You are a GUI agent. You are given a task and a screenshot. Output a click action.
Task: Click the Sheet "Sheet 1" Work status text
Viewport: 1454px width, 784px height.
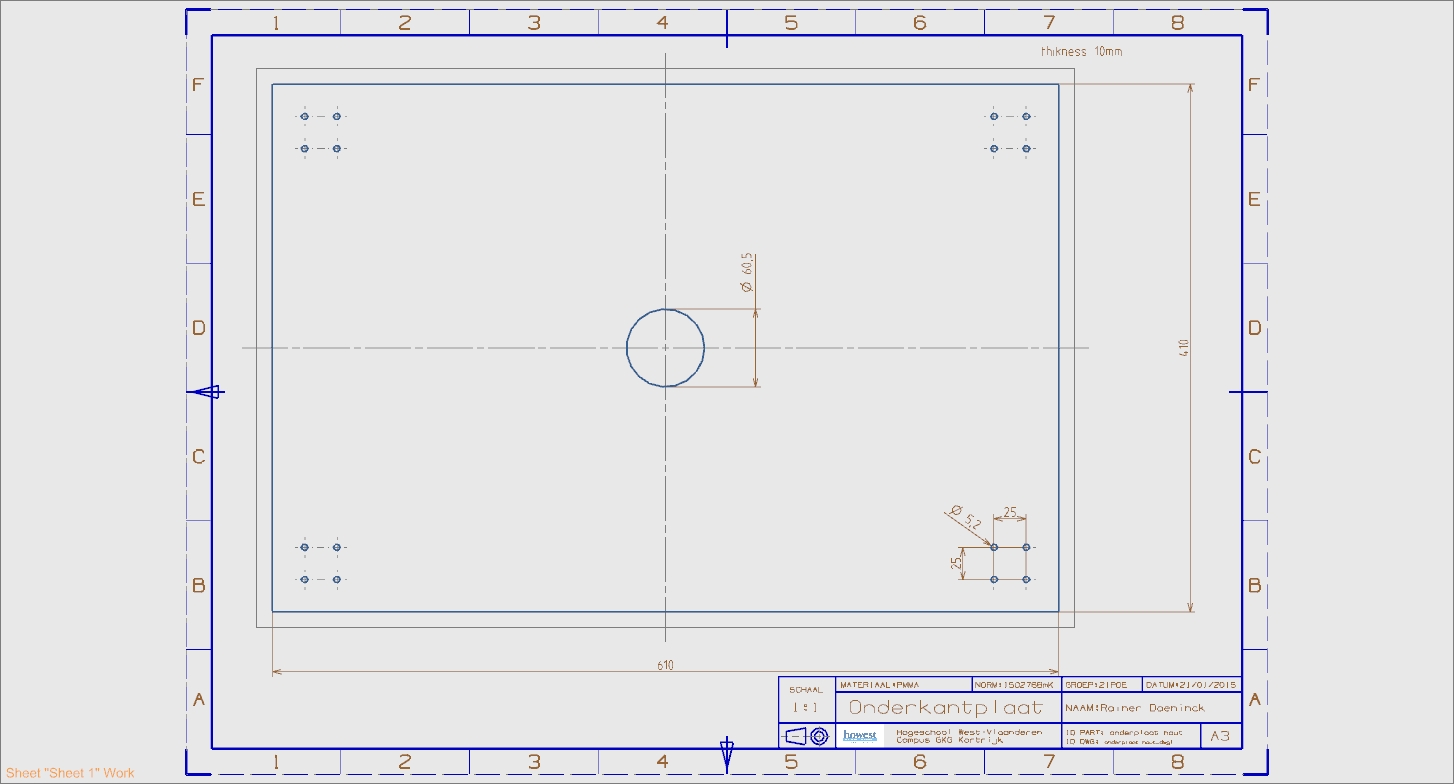(70, 773)
